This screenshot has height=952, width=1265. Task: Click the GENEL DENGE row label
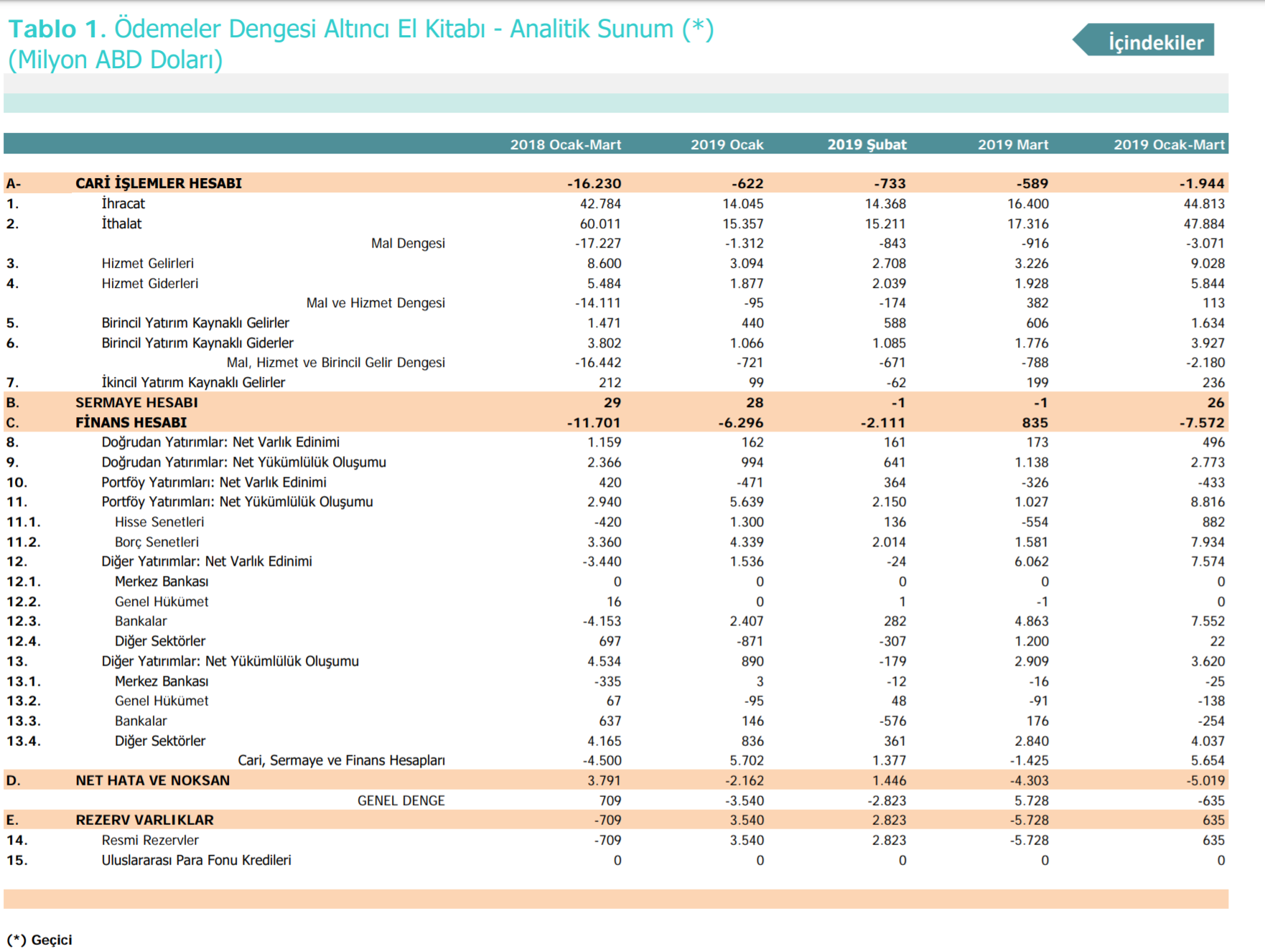click(401, 801)
